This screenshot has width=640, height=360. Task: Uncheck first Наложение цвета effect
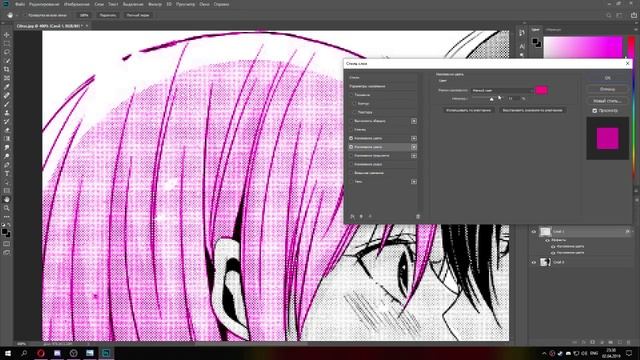pos(351,138)
